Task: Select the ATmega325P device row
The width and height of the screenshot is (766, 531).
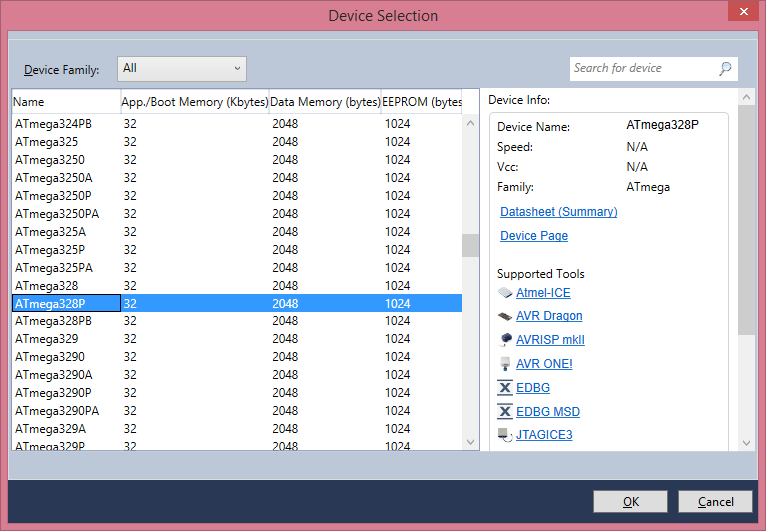Action: 237,250
